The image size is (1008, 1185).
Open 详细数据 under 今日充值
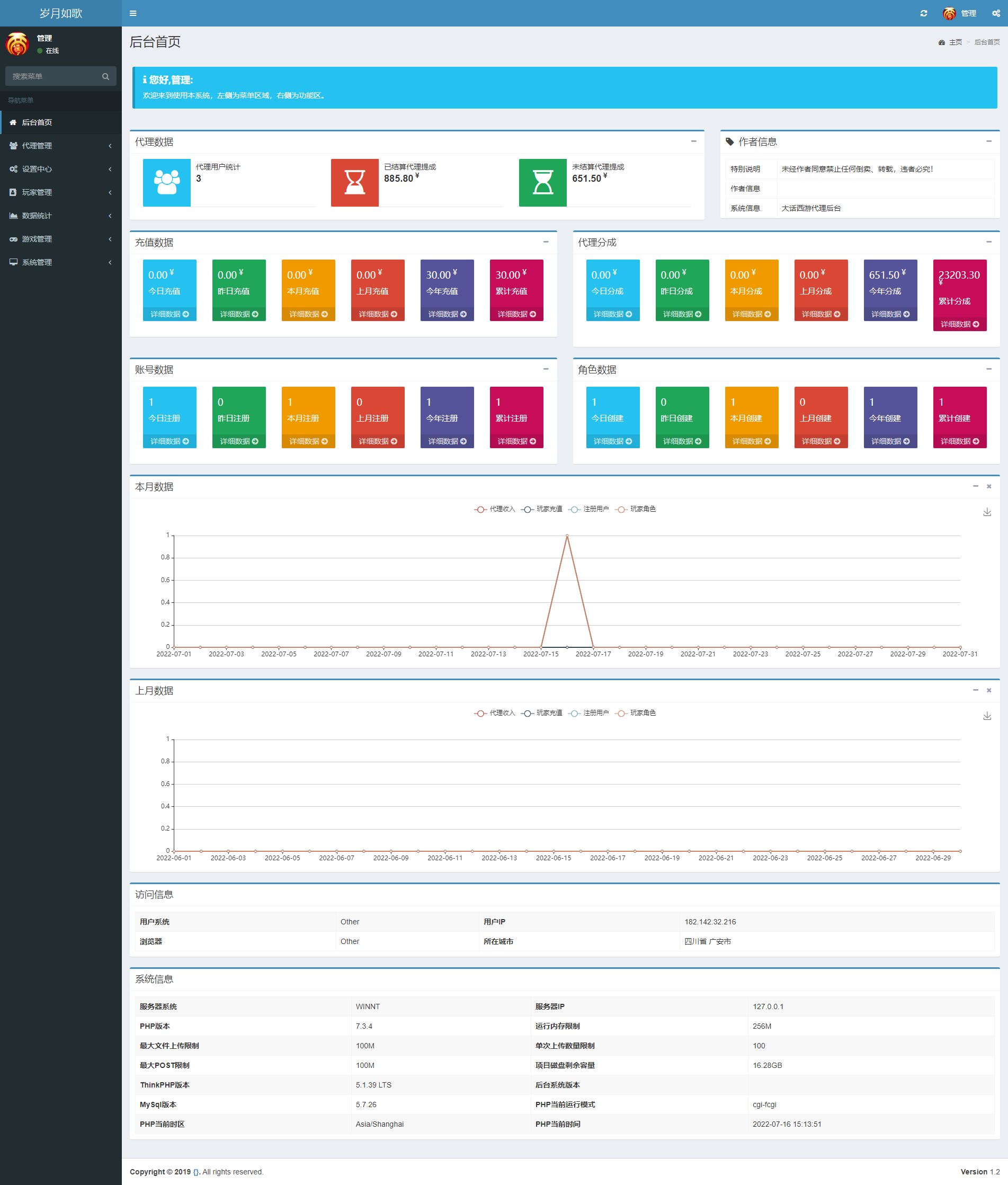pyautogui.click(x=169, y=314)
